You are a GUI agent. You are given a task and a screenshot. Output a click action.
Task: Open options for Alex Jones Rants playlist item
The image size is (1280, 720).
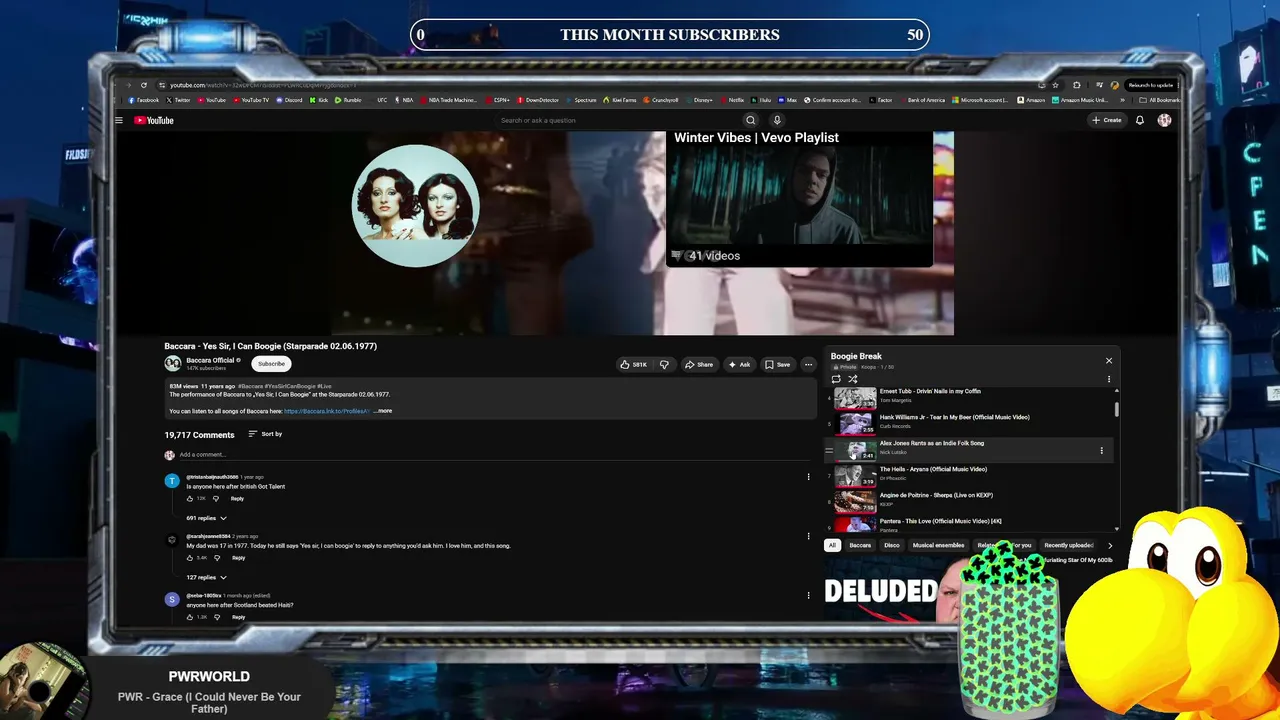point(1101,451)
